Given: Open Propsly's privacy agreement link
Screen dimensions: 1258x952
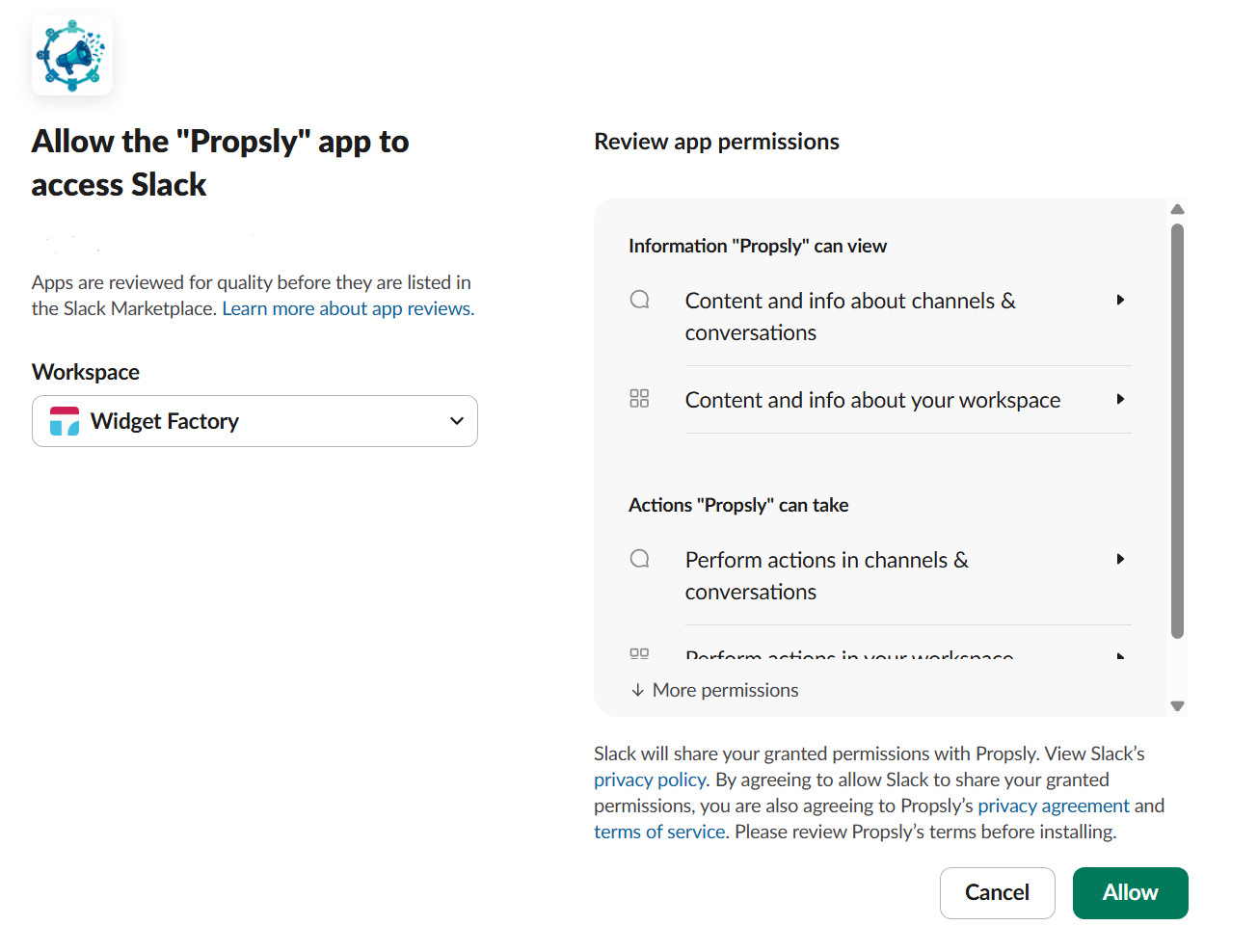Looking at the screenshot, I should pos(1054,805).
